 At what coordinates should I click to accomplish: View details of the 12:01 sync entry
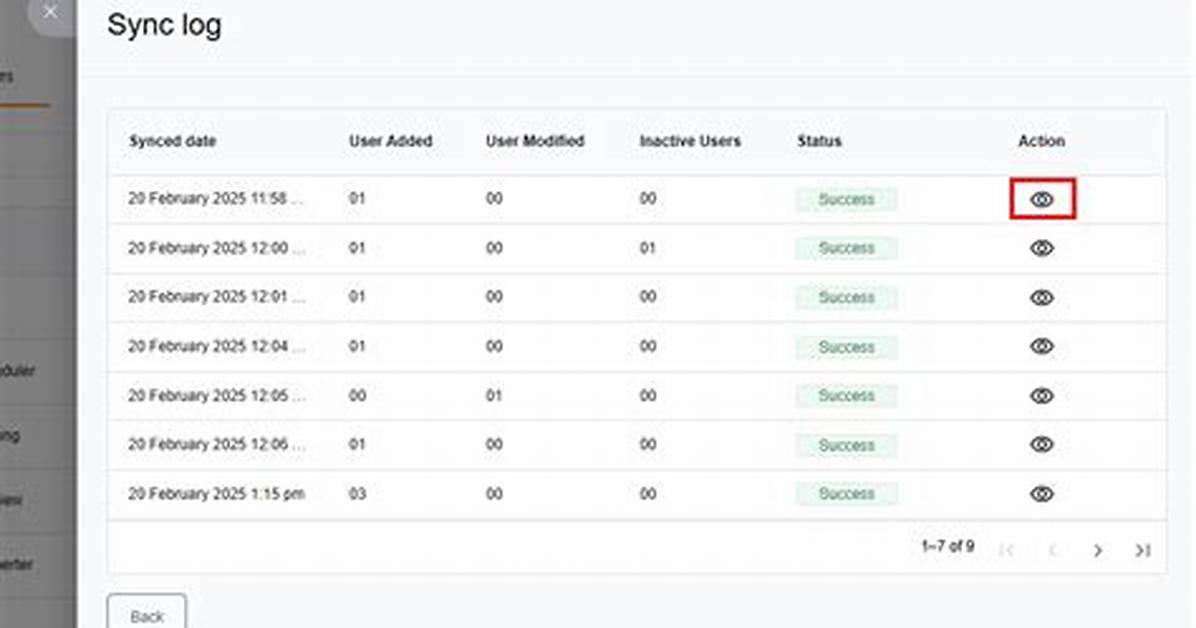click(x=1042, y=298)
